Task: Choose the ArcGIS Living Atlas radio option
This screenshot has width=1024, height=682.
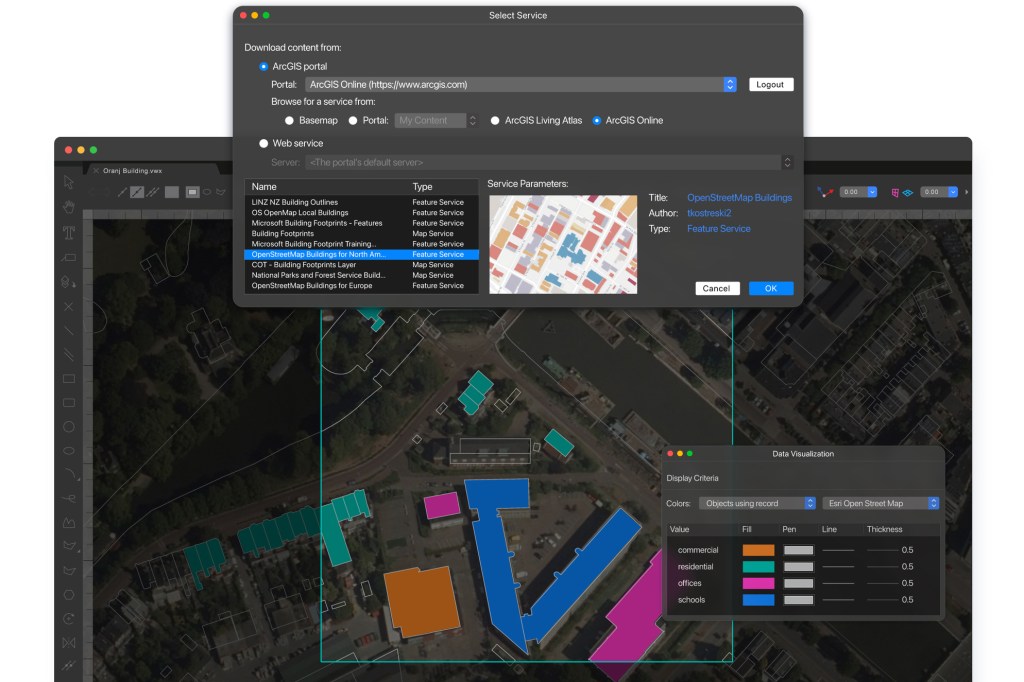Action: click(x=495, y=121)
